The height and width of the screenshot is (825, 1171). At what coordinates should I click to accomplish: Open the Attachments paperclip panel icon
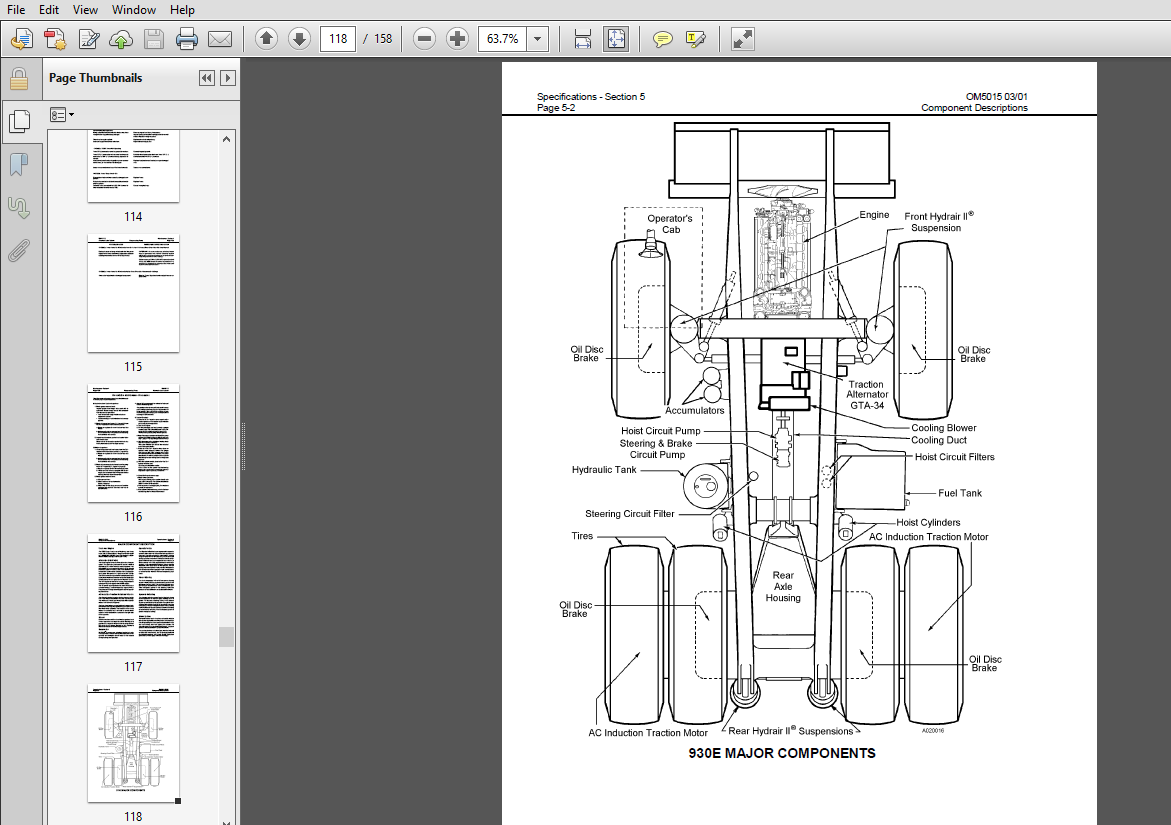pos(19,251)
